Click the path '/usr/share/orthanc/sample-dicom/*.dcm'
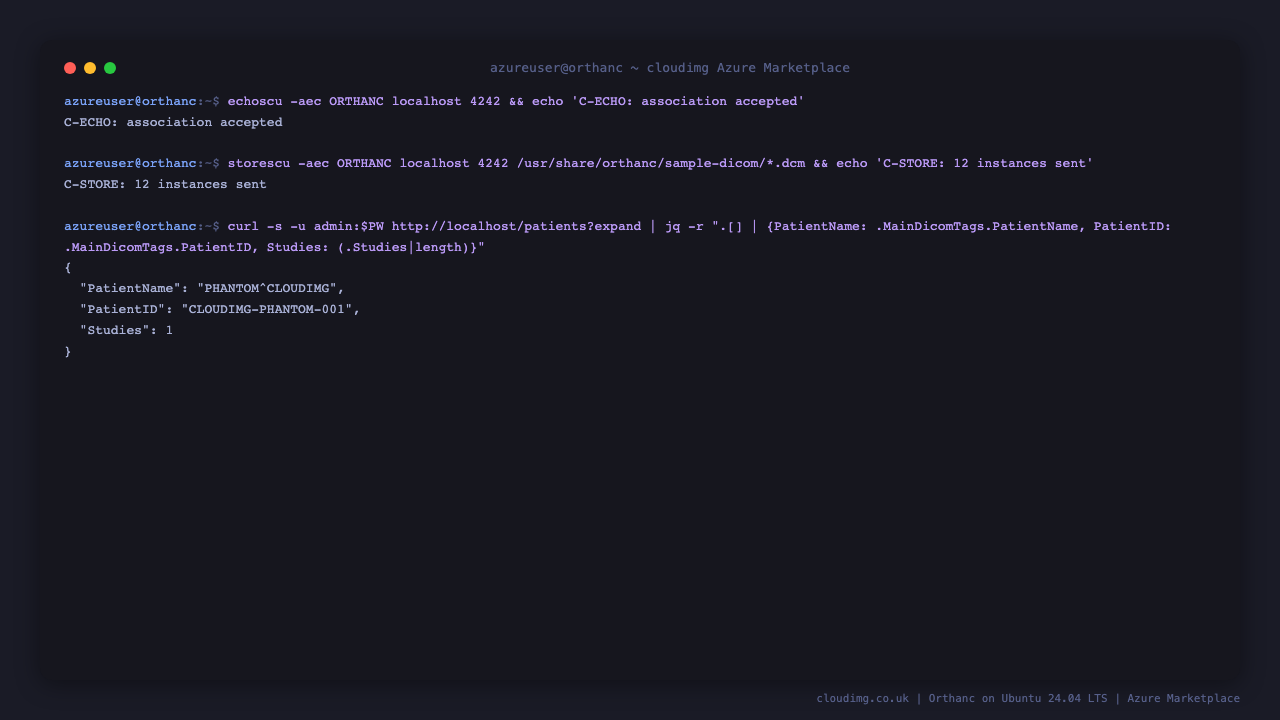 [661, 163]
